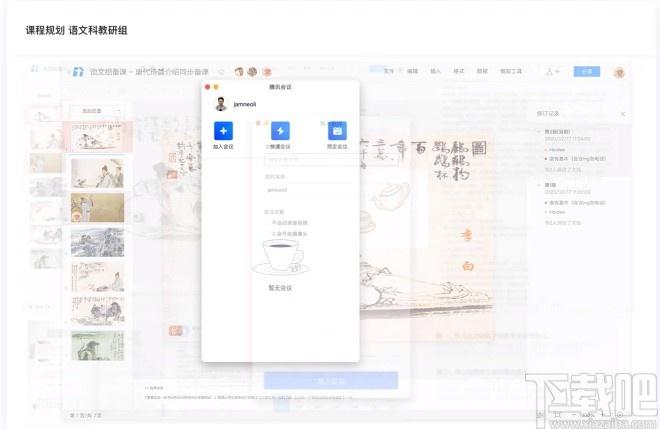Screen dimensions: 660x429
Task: Open the 数据 menu in the document window
Action: 482,71
